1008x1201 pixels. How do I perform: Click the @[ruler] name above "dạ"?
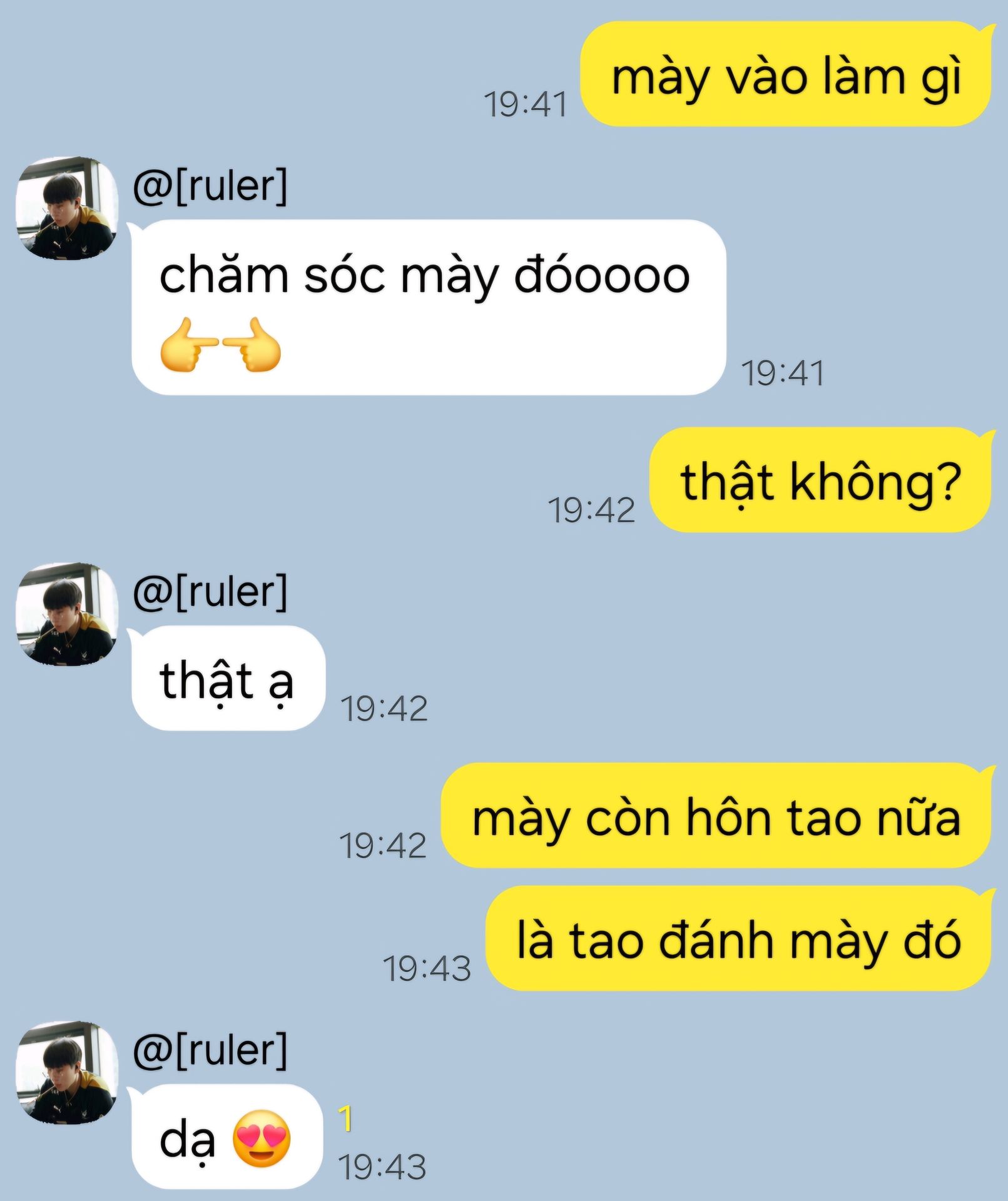(x=210, y=1051)
